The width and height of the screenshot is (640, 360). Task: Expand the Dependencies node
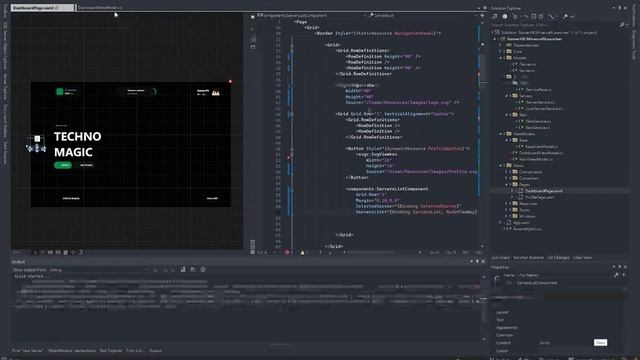[x=500, y=45]
